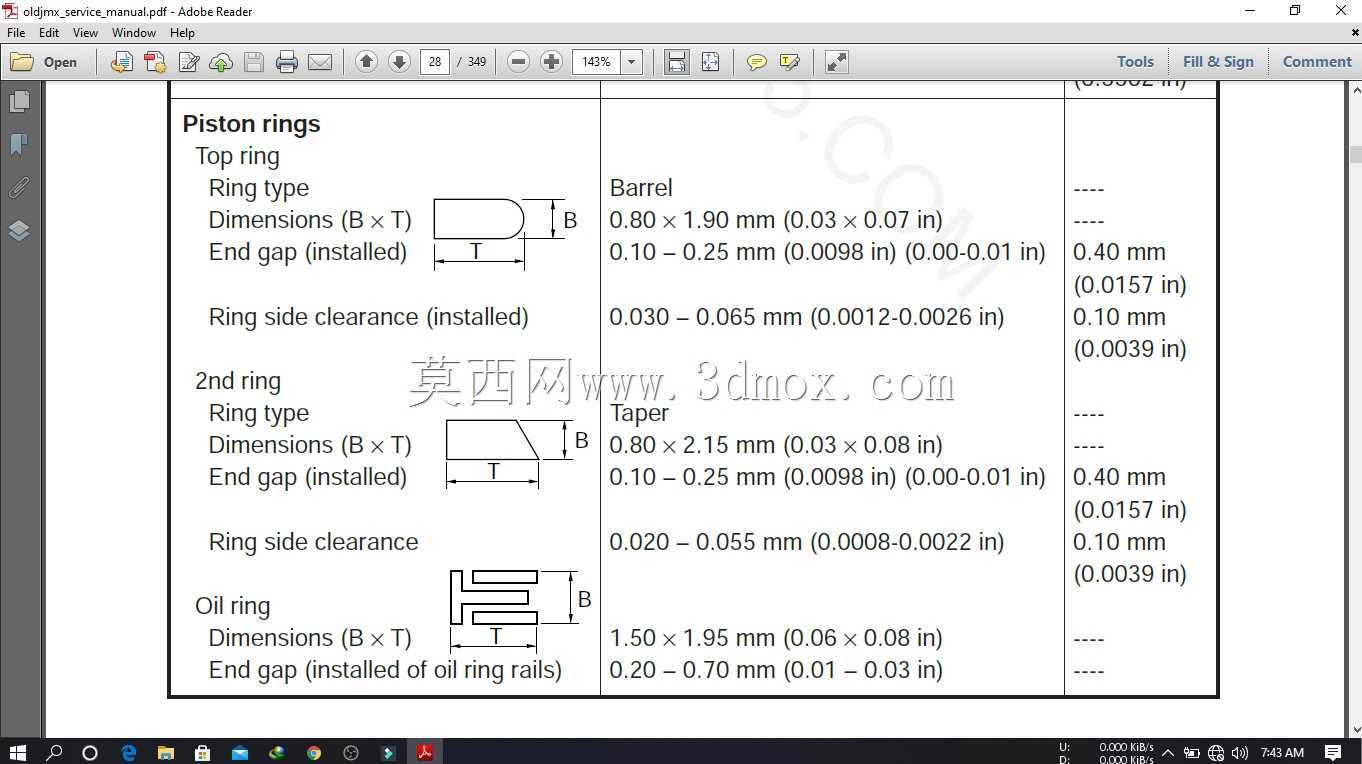Screen dimensions: 1362x764
Task: Open the Help menu
Action: 182,33
